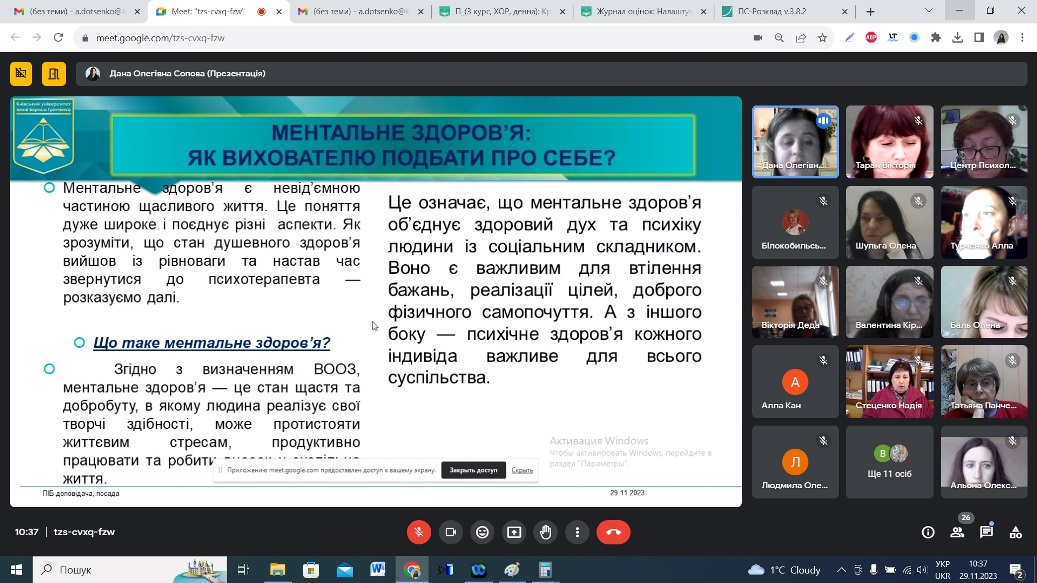Open notification center with 2 badge

click(1017, 570)
